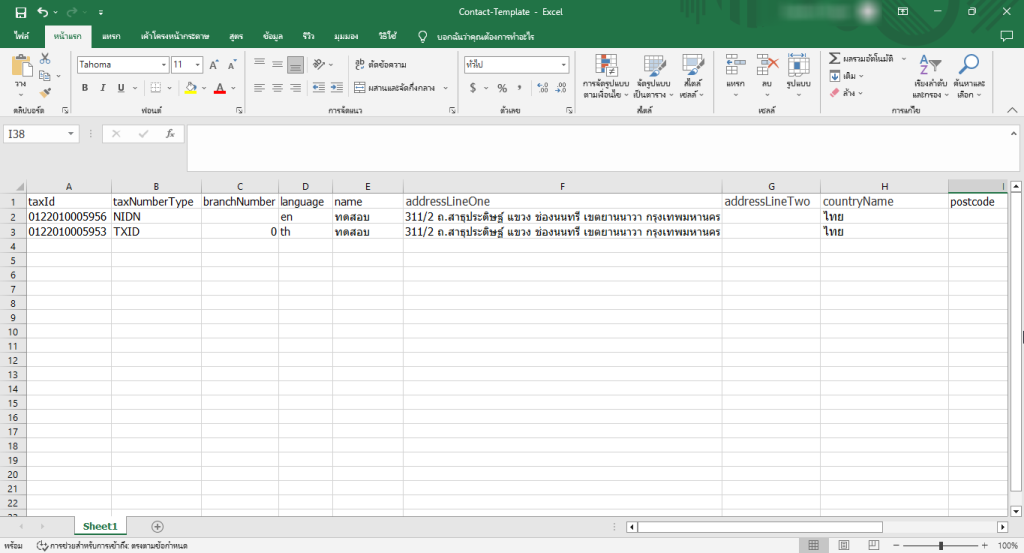Open the Name Box dropdown arrow
This screenshot has width=1024, height=553.
point(71,134)
